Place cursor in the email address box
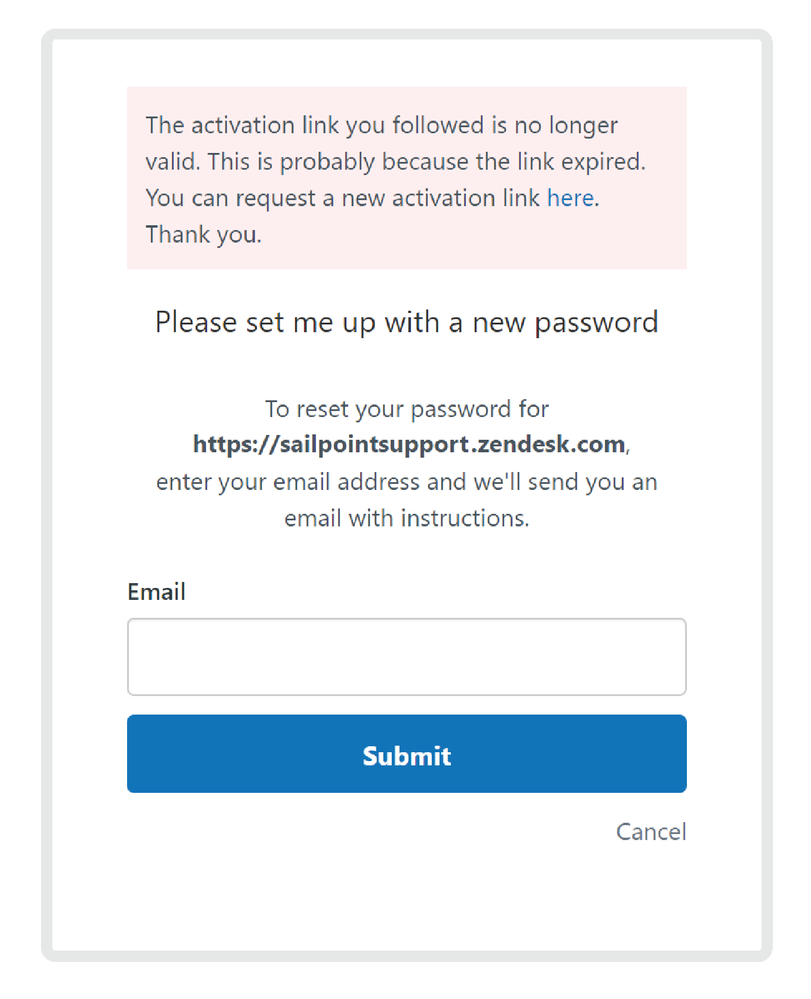 tap(406, 656)
